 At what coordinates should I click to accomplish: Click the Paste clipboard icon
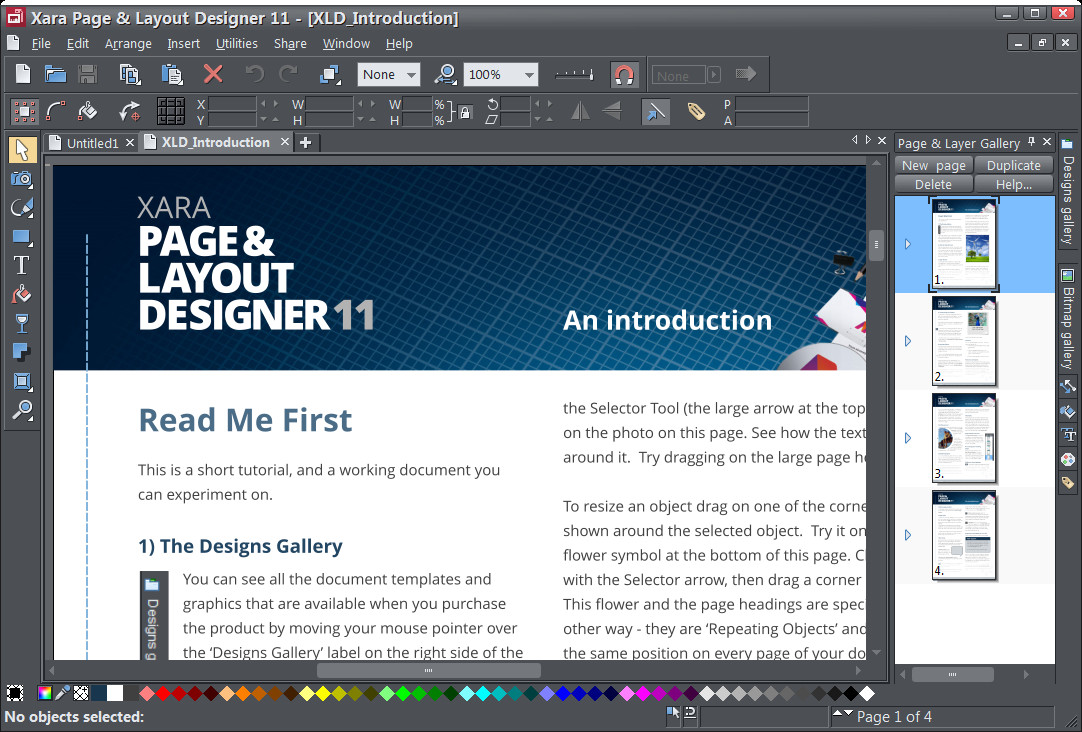coord(172,74)
